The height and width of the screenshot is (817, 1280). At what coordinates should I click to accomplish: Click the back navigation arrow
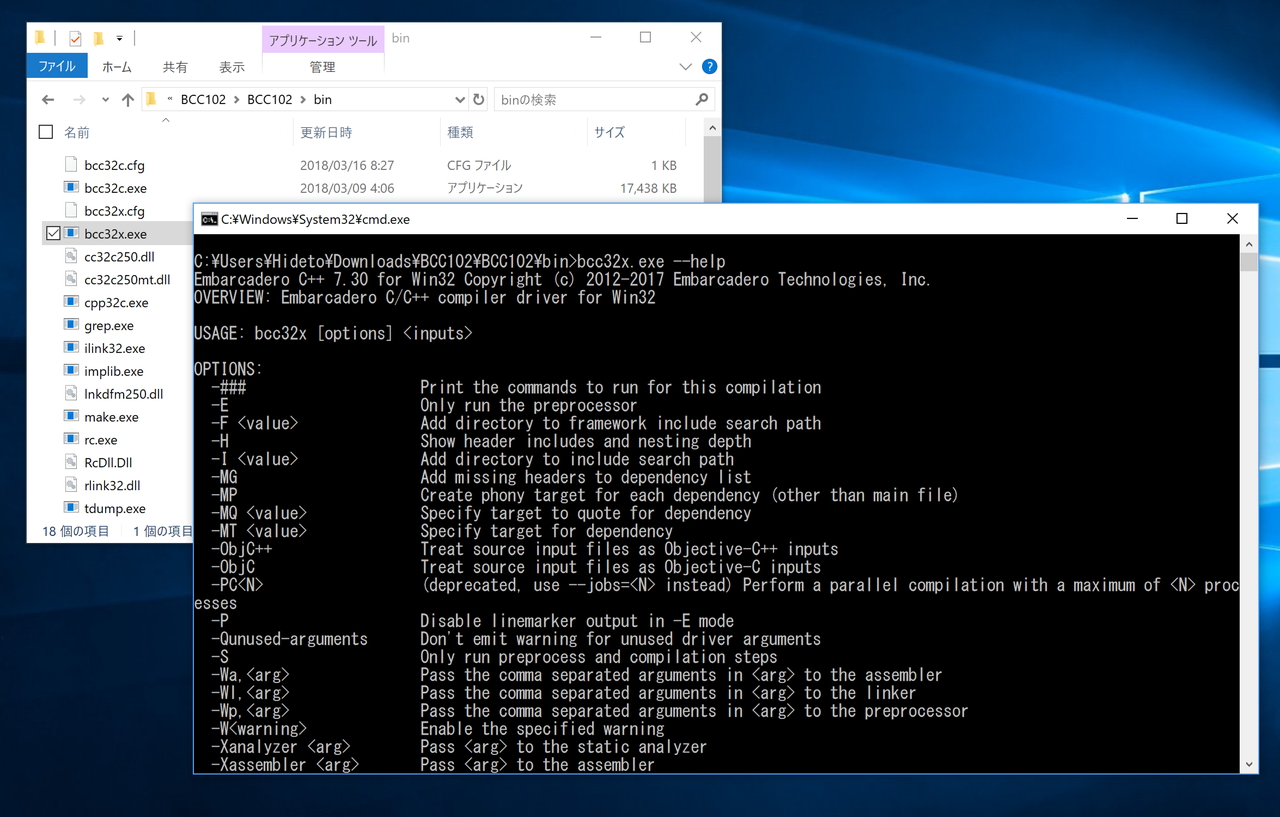pyautogui.click(x=47, y=99)
